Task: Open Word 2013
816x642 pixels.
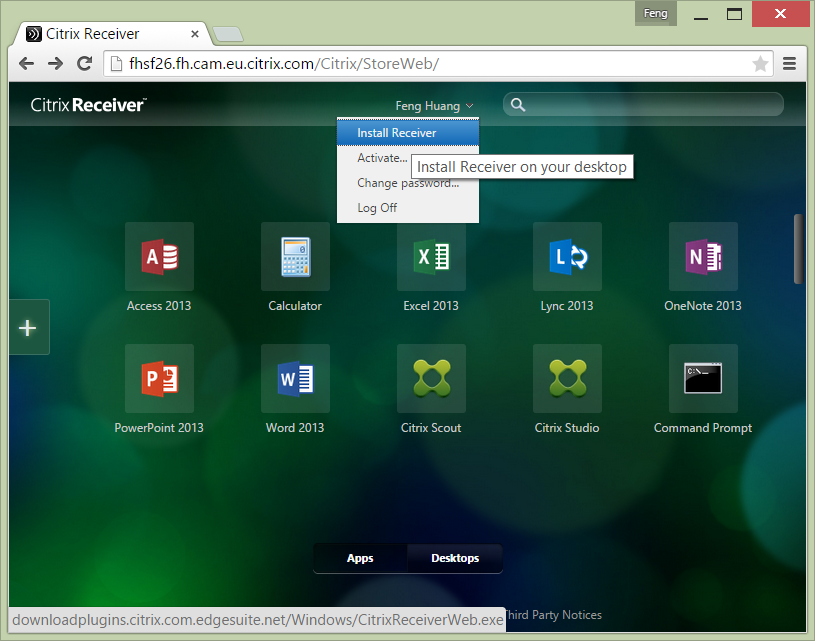Action: coord(295,379)
